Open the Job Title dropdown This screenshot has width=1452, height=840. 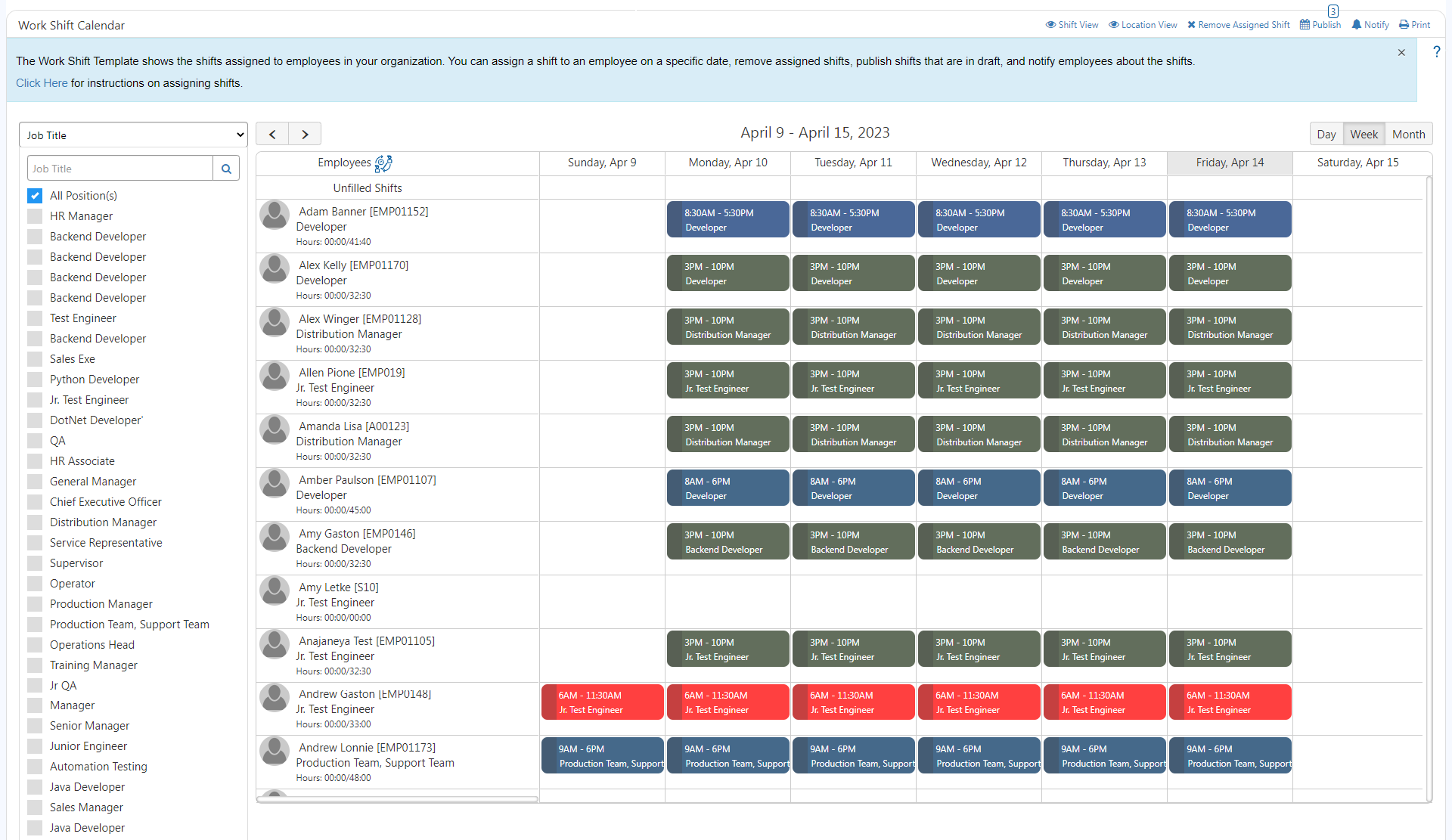(133, 135)
